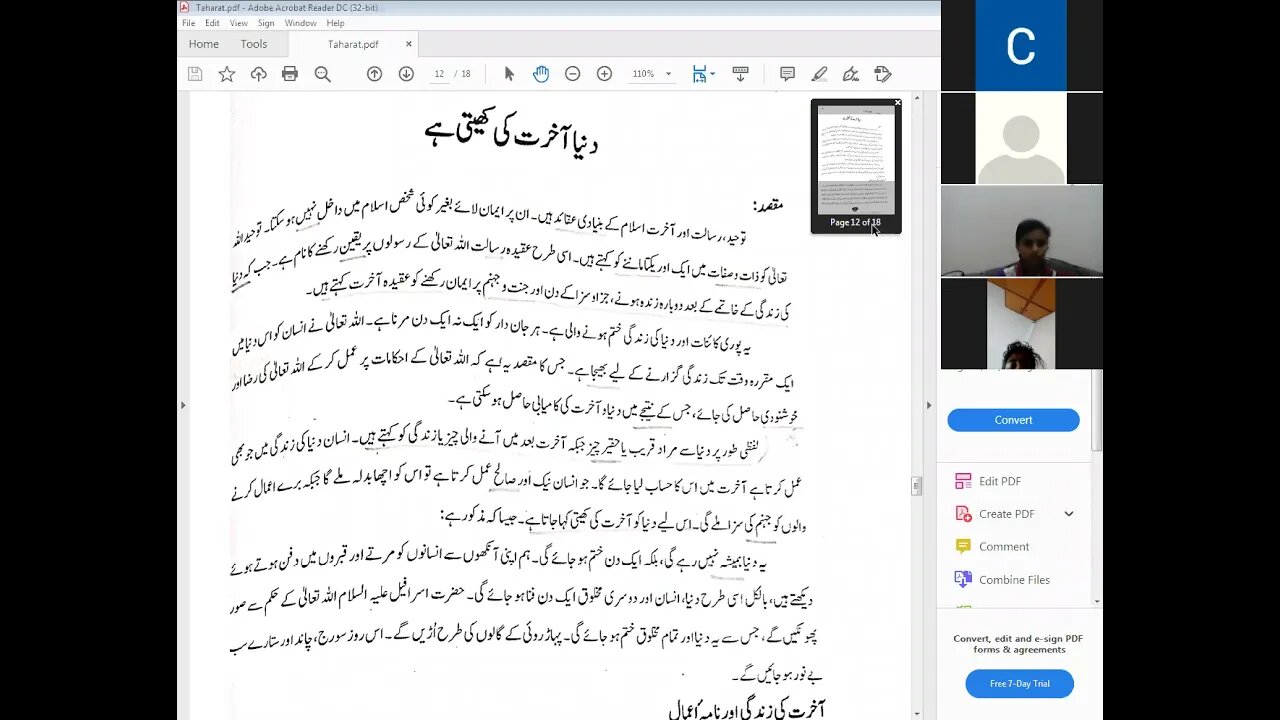This screenshot has height=720, width=1280.
Task: Click the page number field showing 12
Action: [439, 74]
